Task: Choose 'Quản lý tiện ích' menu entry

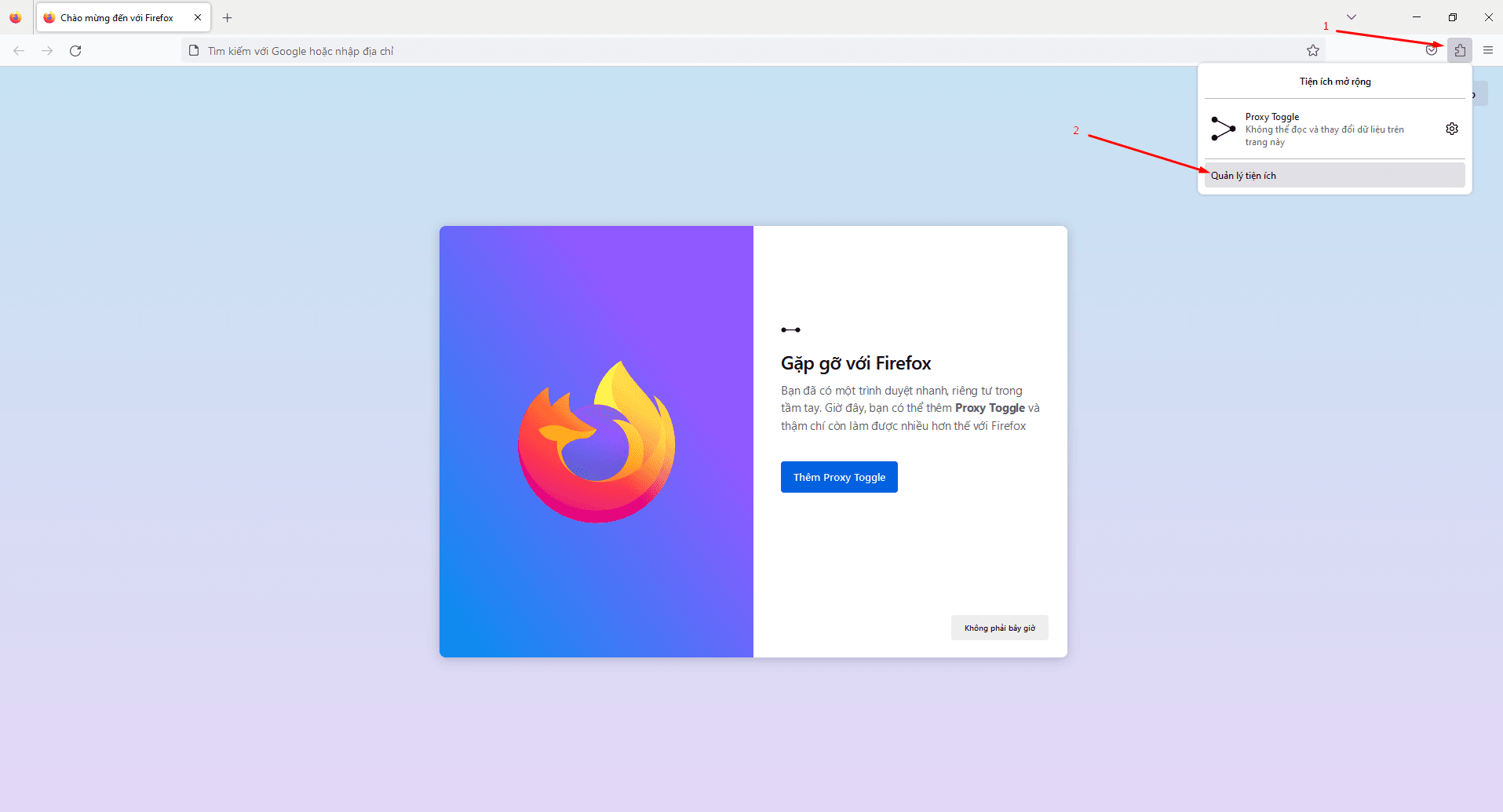Action: 1334,175
